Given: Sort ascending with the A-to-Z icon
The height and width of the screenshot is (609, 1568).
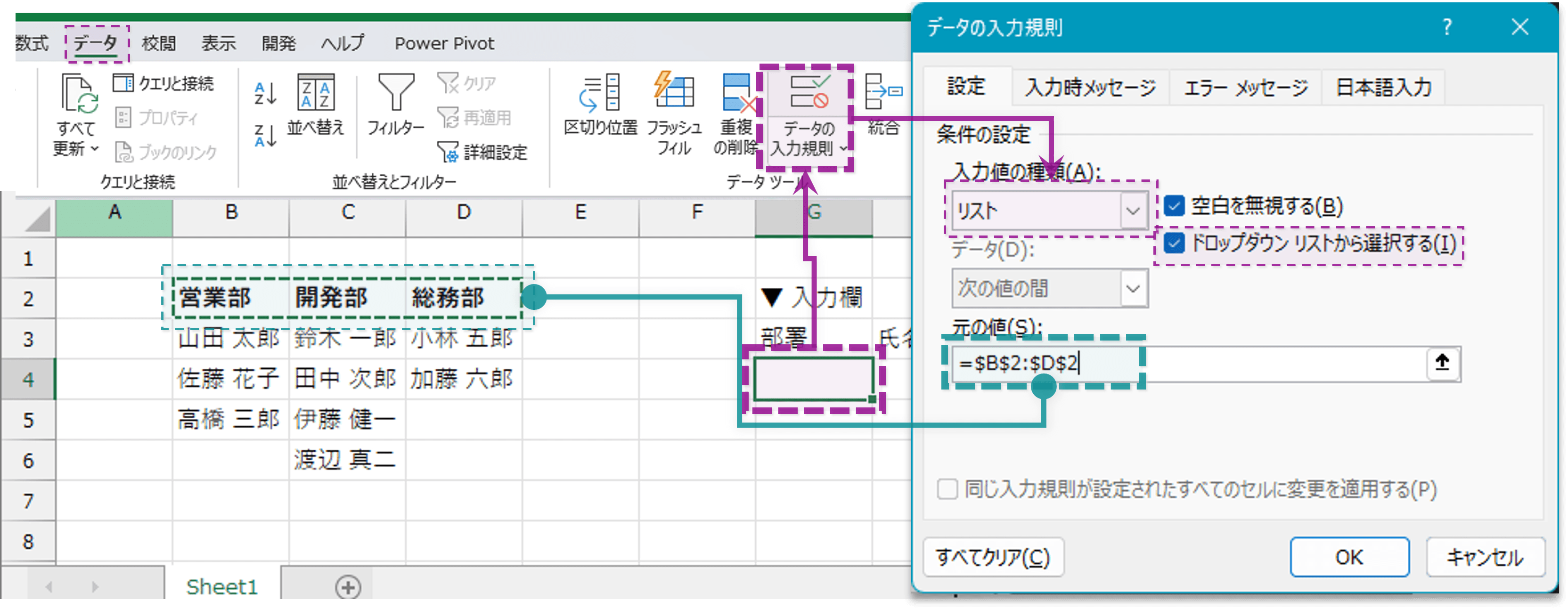Looking at the screenshot, I should 265,93.
